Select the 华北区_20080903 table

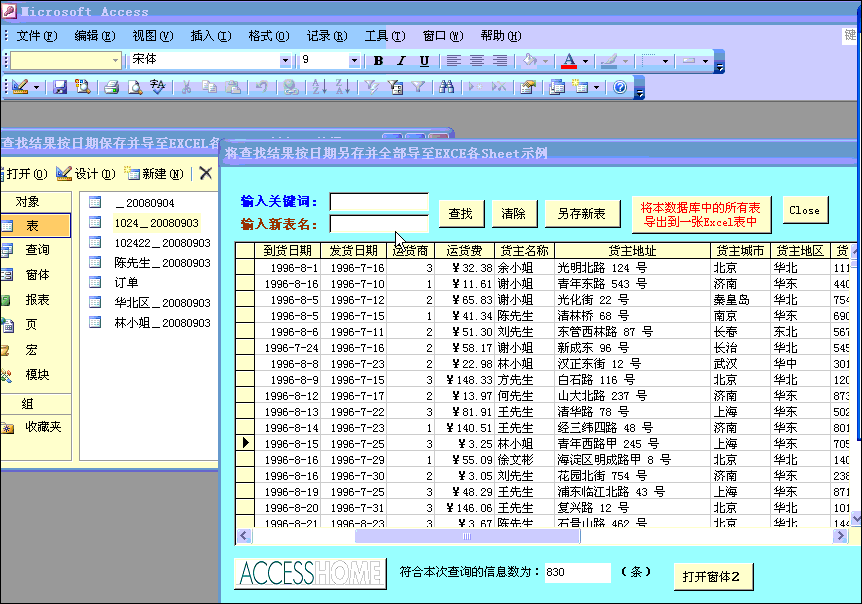click(162, 303)
